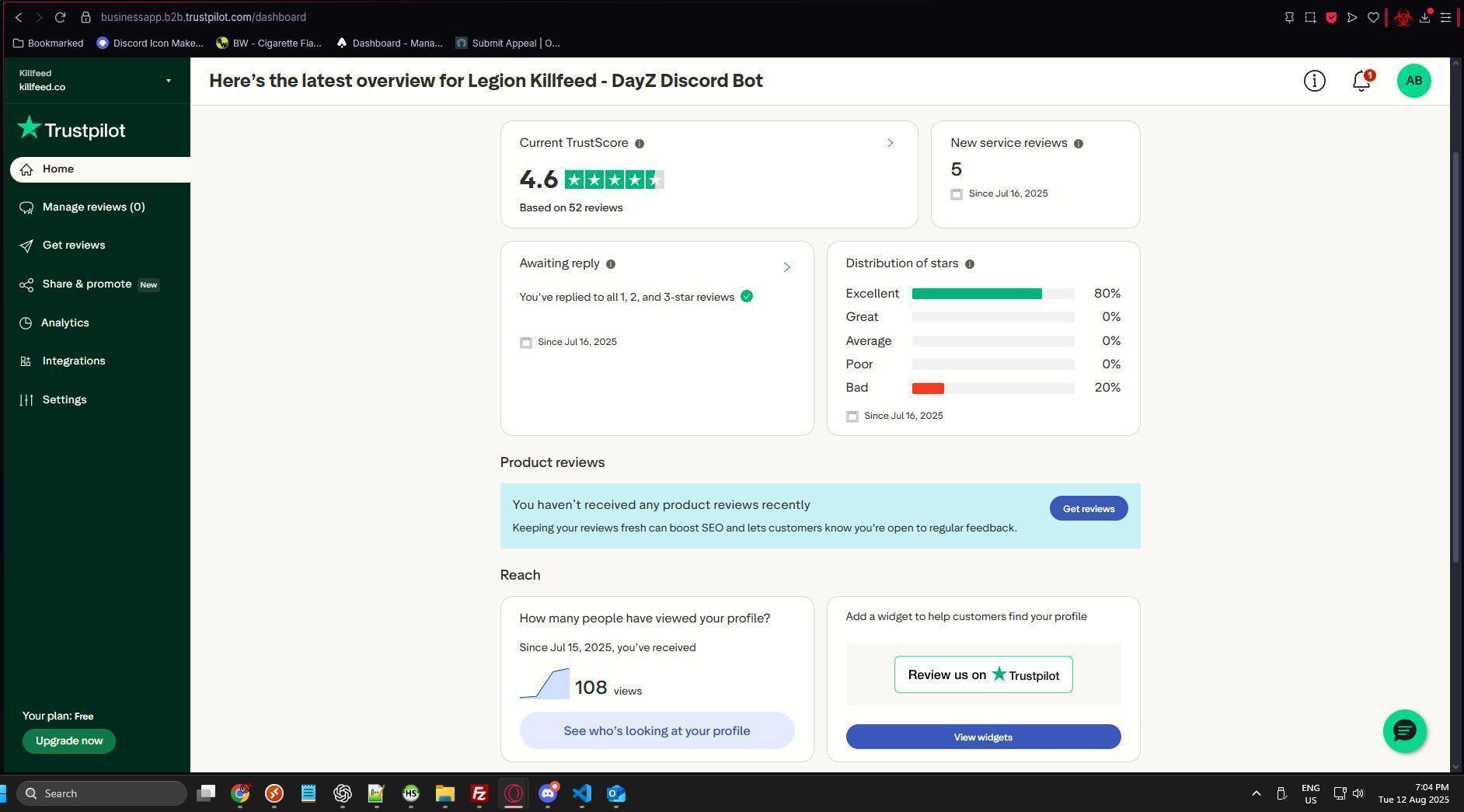Reload the page with browser refresh icon
The width and height of the screenshot is (1464, 812).
coord(60,17)
